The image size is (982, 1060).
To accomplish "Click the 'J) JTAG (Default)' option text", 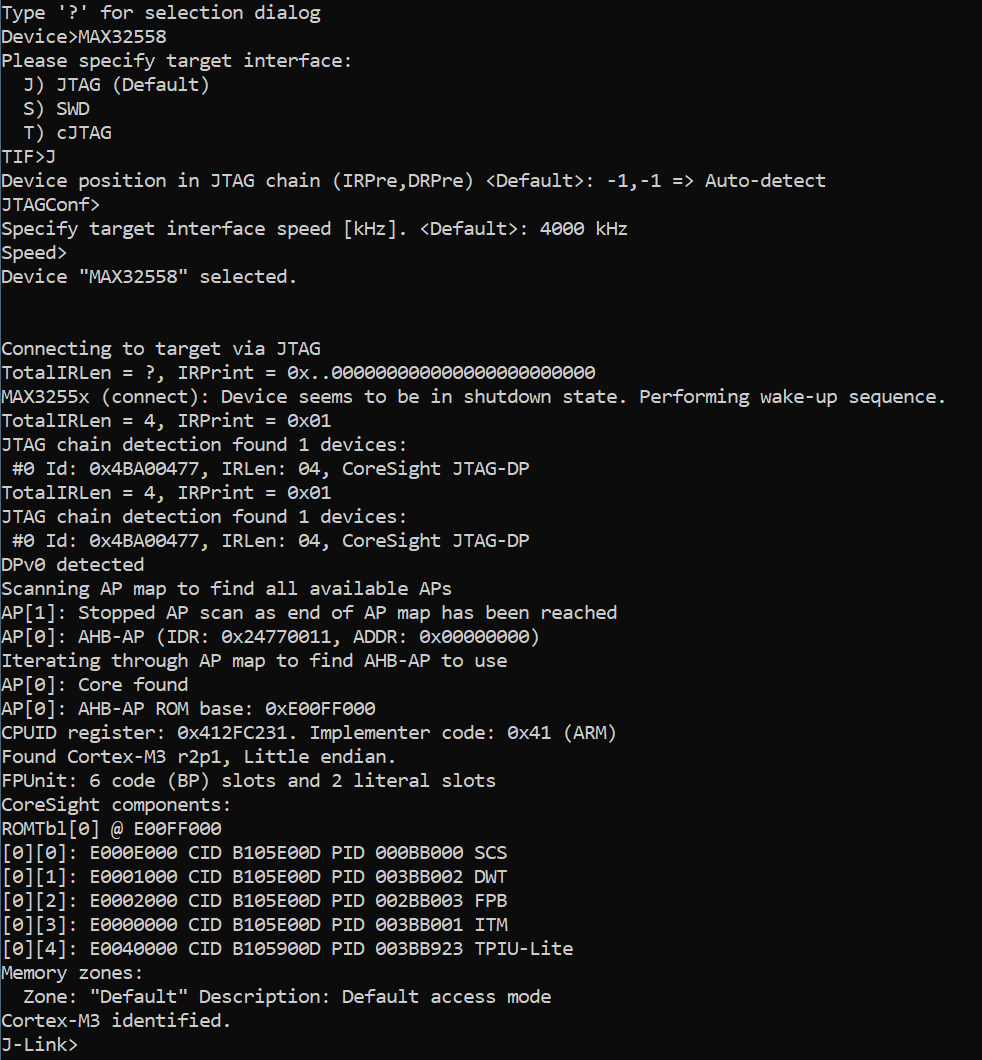I will coord(116,85).
